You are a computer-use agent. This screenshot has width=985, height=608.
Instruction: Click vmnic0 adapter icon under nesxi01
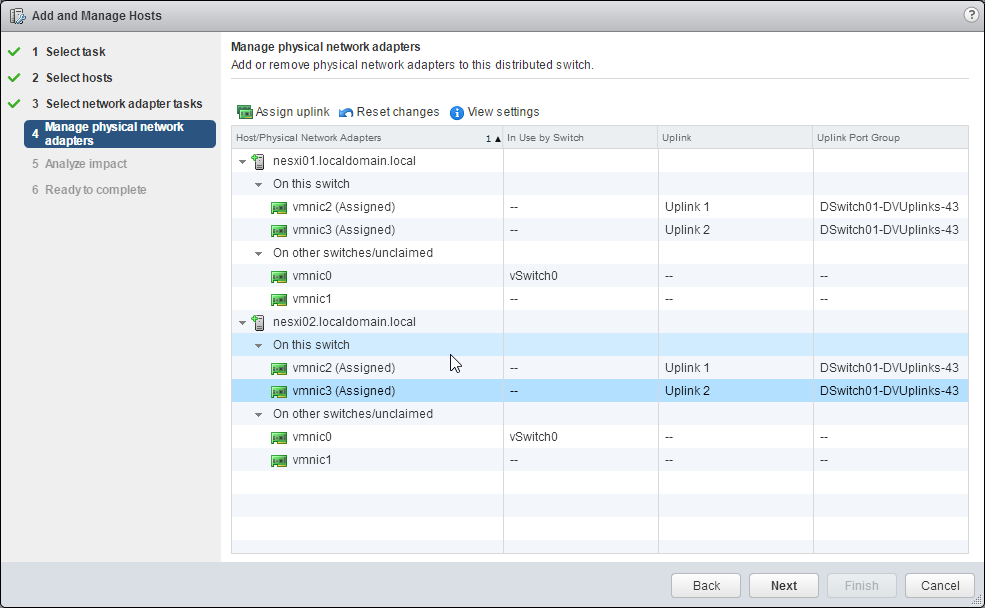(x=280, y=276)
